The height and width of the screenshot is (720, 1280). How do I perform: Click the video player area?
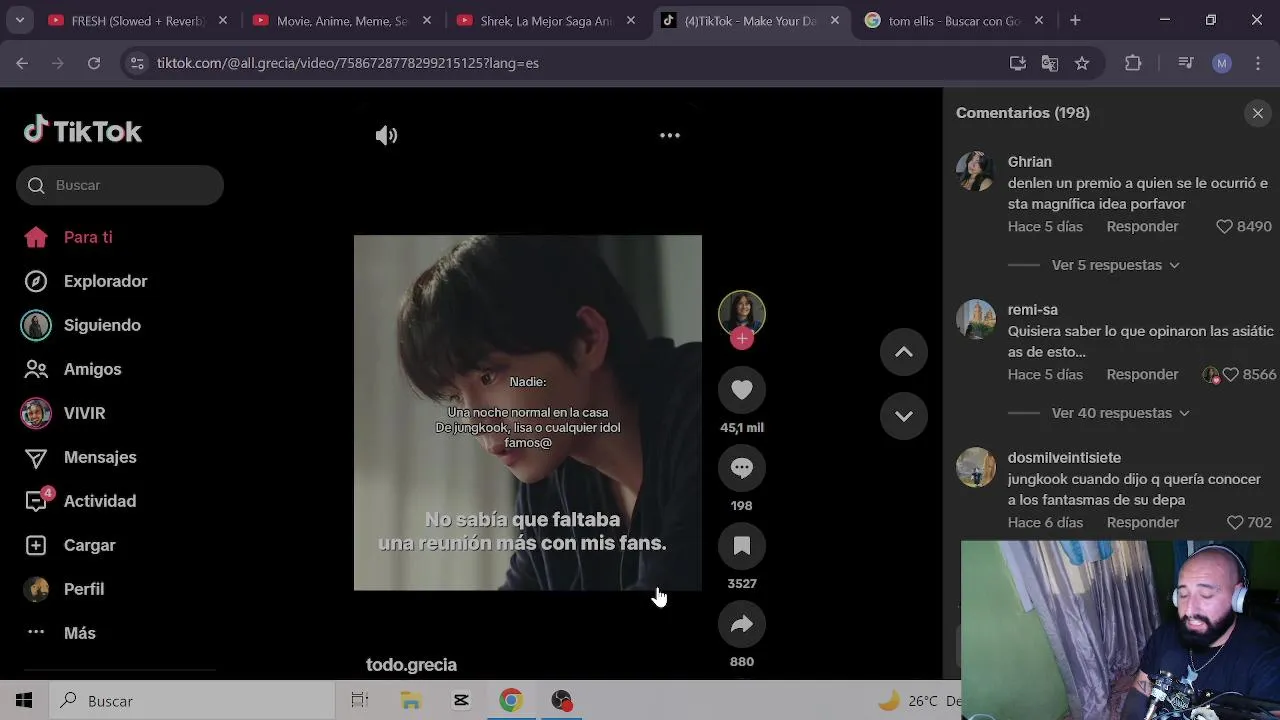click(528, 413)
